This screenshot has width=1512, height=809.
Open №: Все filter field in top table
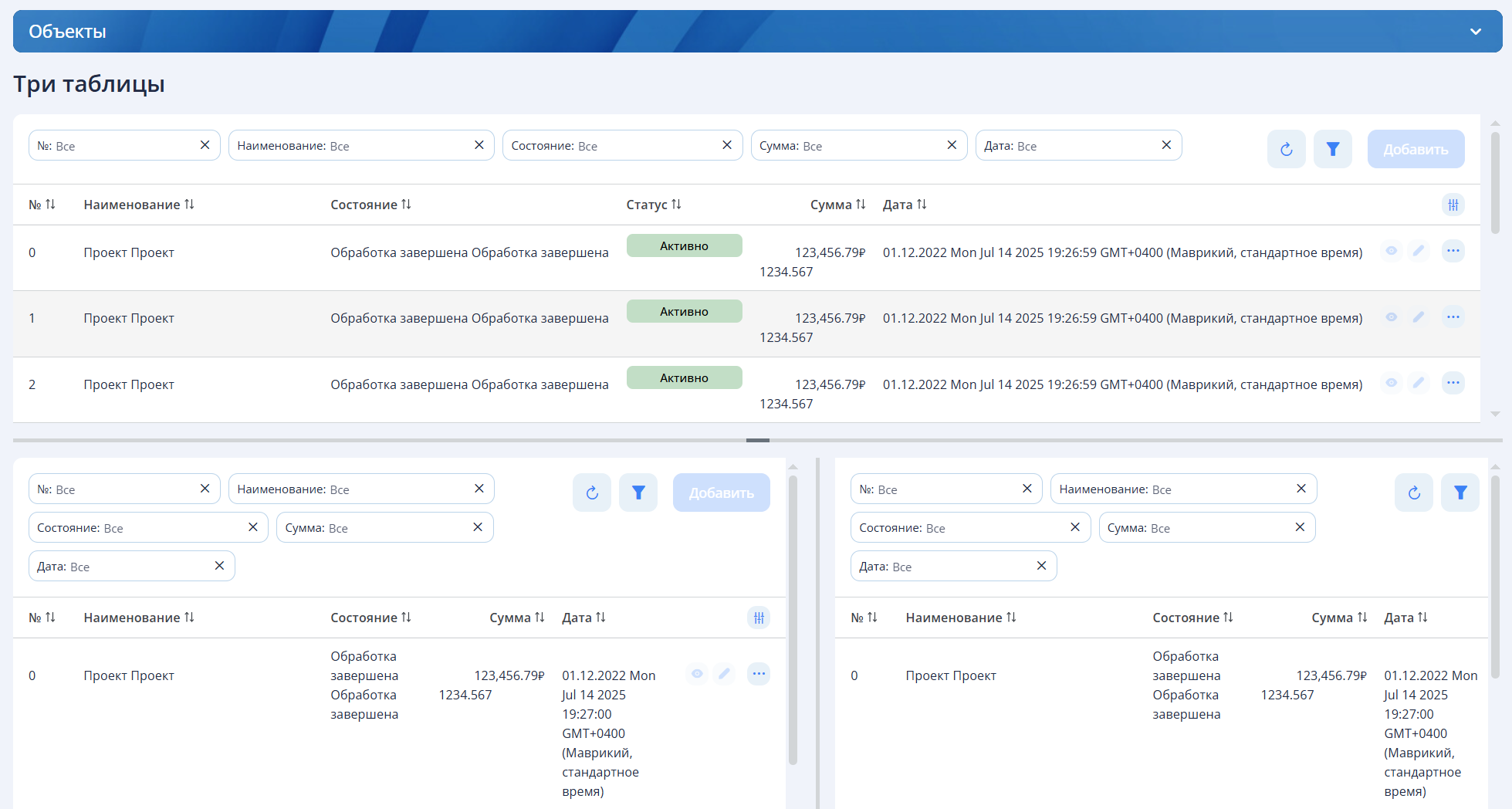coord(124,145)
